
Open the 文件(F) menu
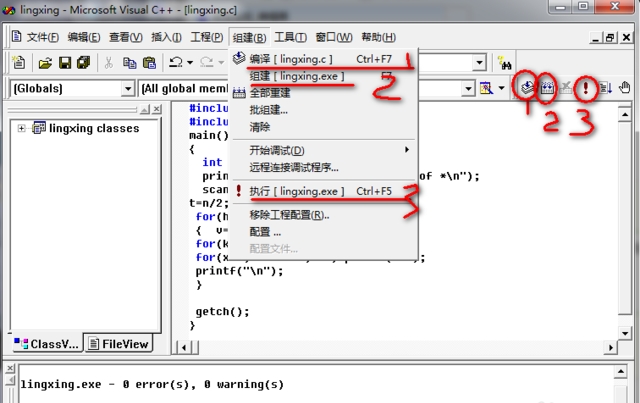[42, 38]
